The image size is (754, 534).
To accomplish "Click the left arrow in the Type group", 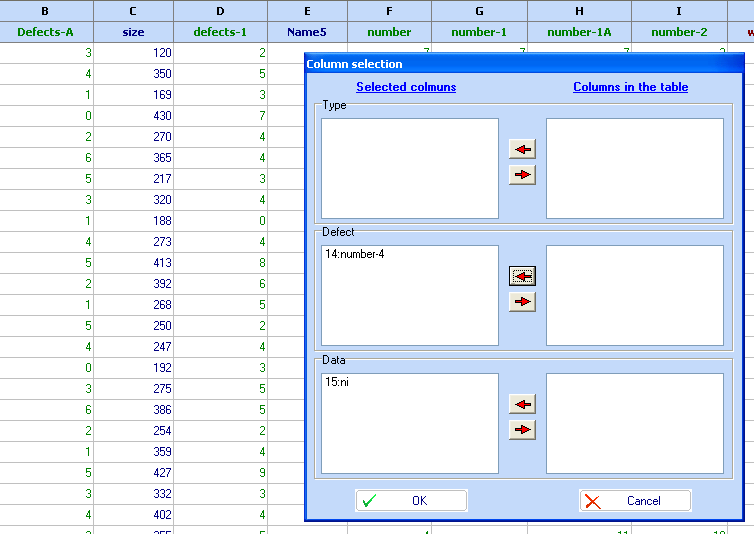I will pyautogui.click(x=522, y=149).
